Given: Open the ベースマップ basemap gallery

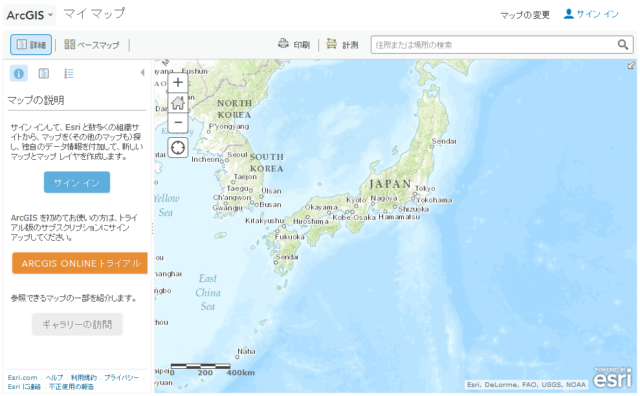Looking at the screenshot, I should [92, 44].
